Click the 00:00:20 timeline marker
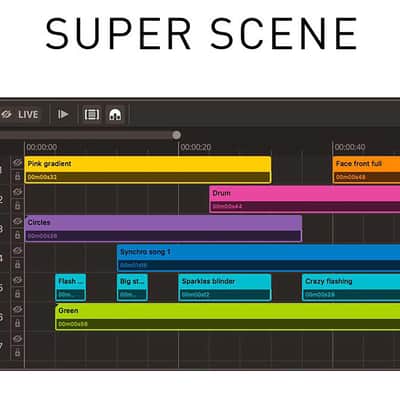The image size is (400, 400). [196, 147]
